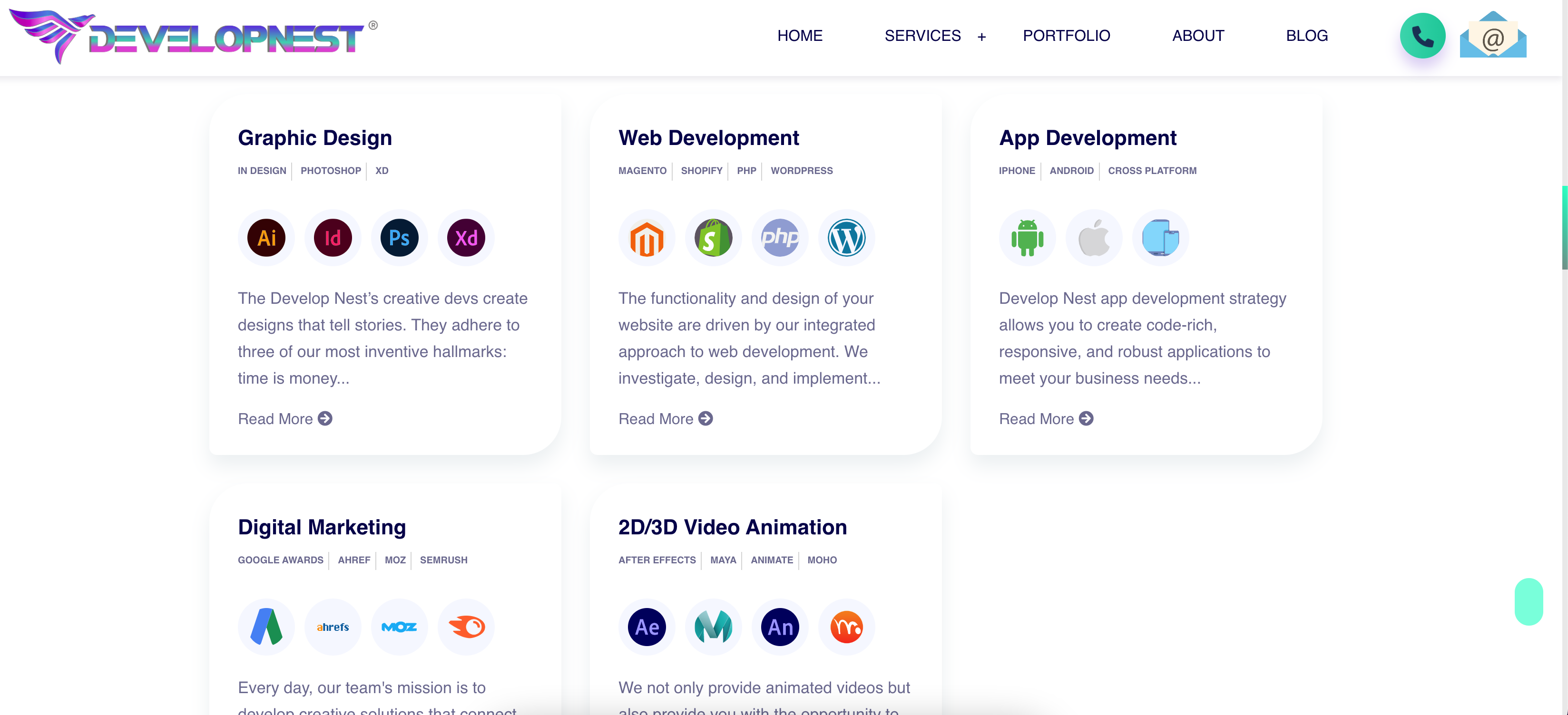The image size is (1568, 715).
Task: Click the CROSS PLATFORM tag
Action: [1152, 171]
